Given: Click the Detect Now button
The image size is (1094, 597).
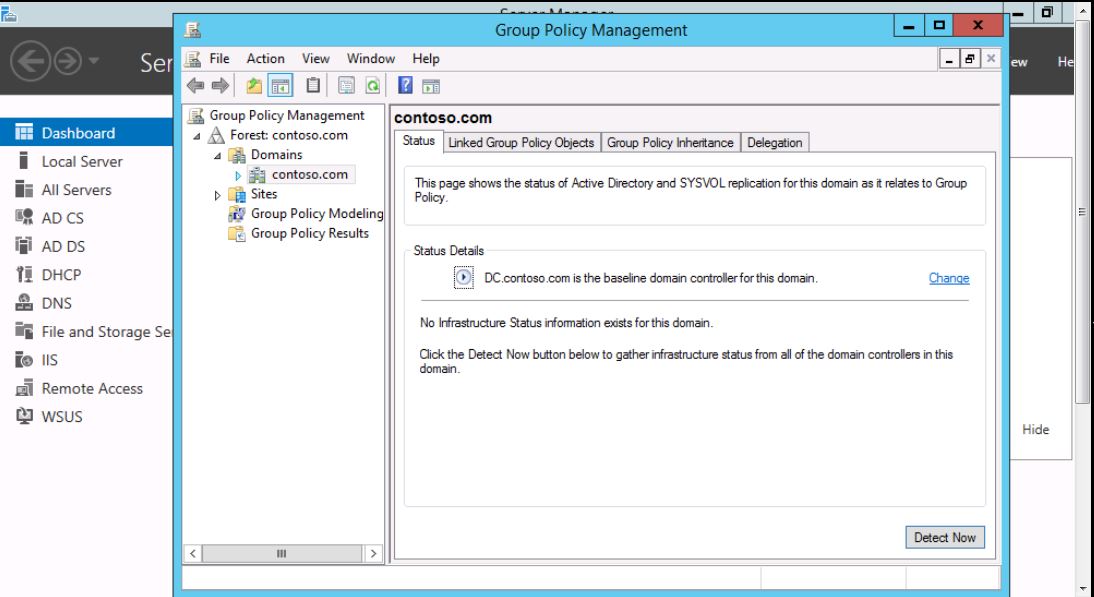Looking at the screenshot, I should point(944,538).
